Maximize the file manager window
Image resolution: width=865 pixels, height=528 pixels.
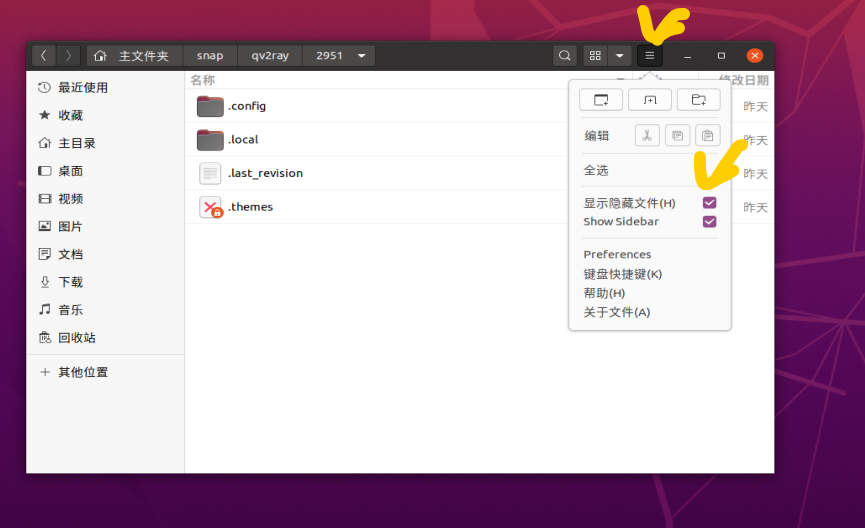(721, 56)
